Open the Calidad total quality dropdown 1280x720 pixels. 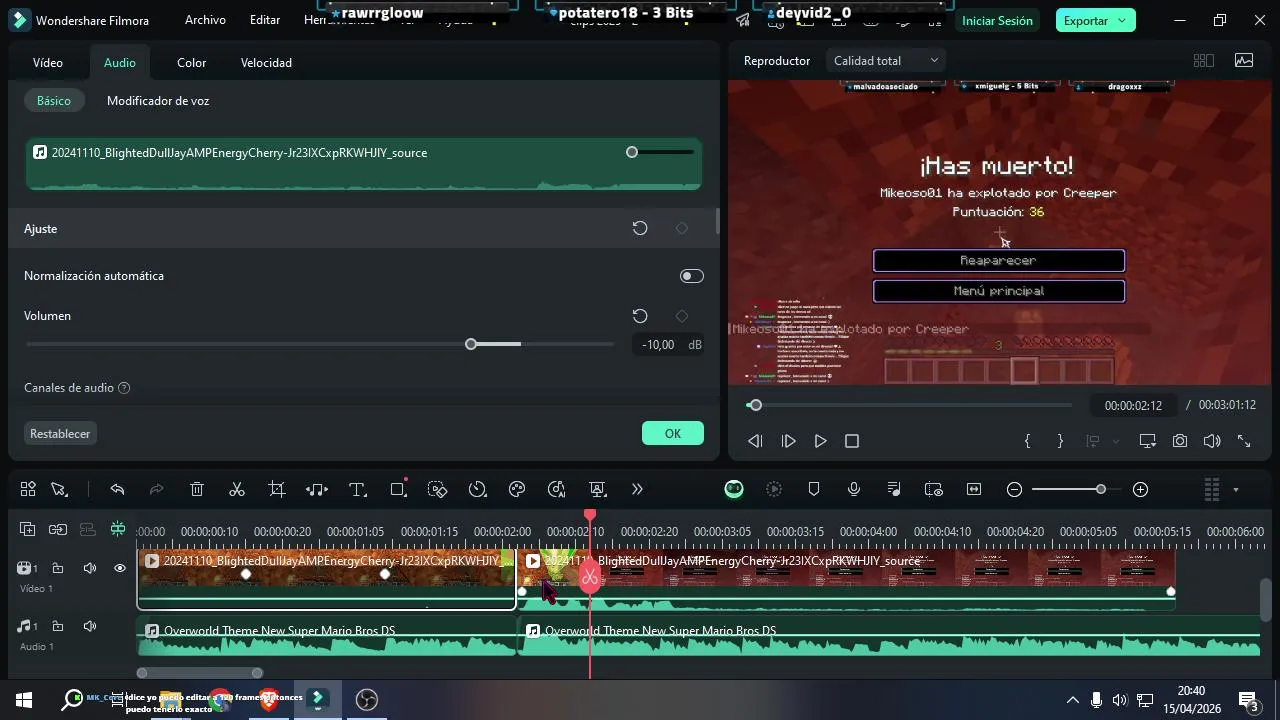886,61
